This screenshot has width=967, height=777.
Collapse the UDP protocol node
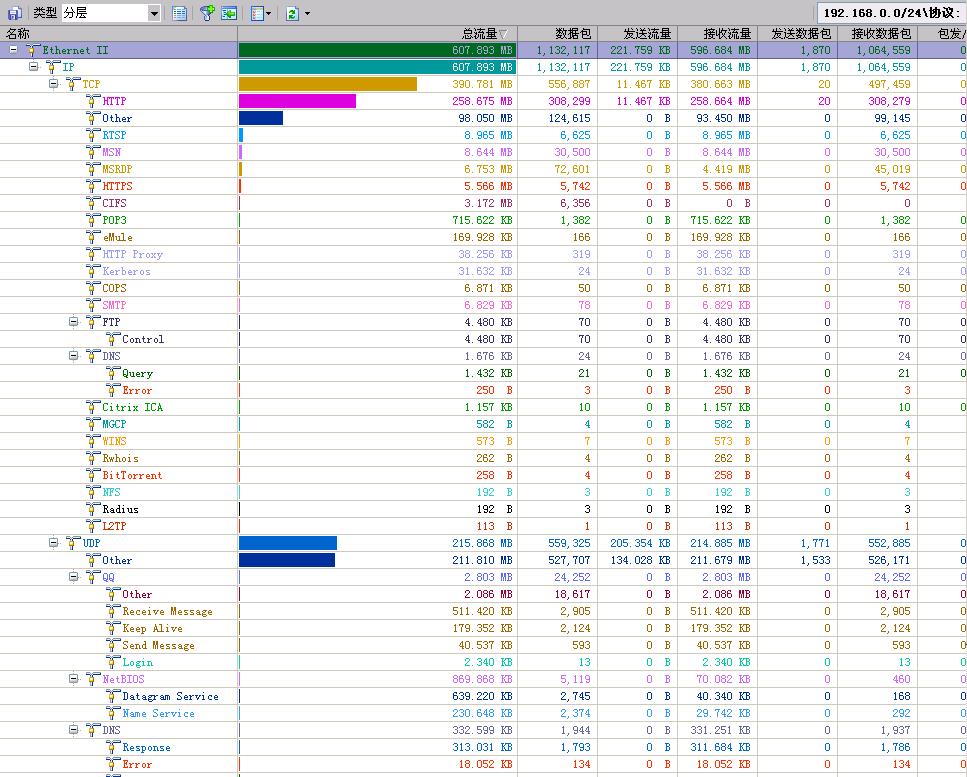(x=53, y=543)
